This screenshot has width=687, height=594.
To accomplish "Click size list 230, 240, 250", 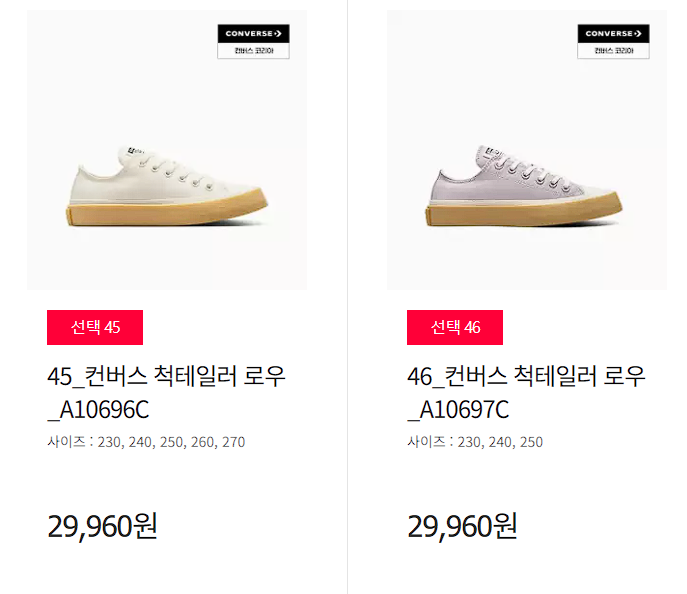I will point(500,442).
